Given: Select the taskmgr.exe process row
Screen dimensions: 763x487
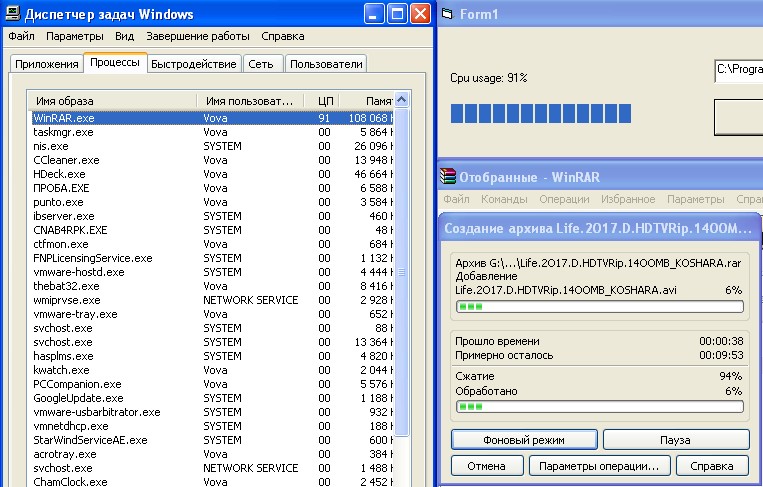Looking at the screenshot, I should (212, 132).
